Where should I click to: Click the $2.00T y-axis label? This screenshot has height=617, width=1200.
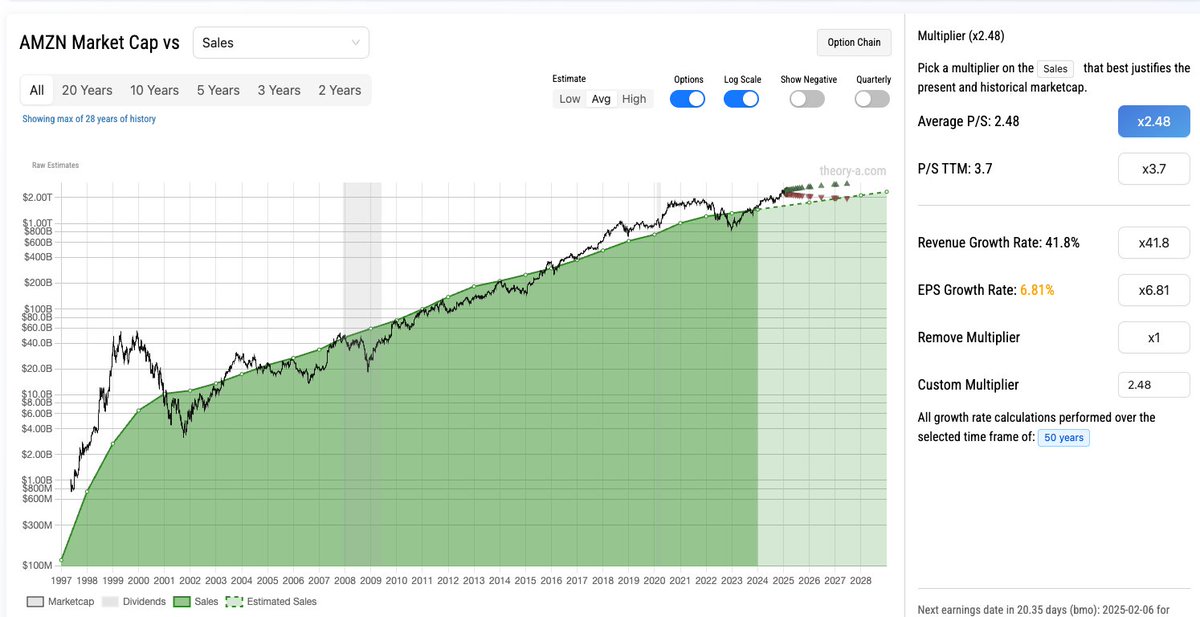coord(36,197)
